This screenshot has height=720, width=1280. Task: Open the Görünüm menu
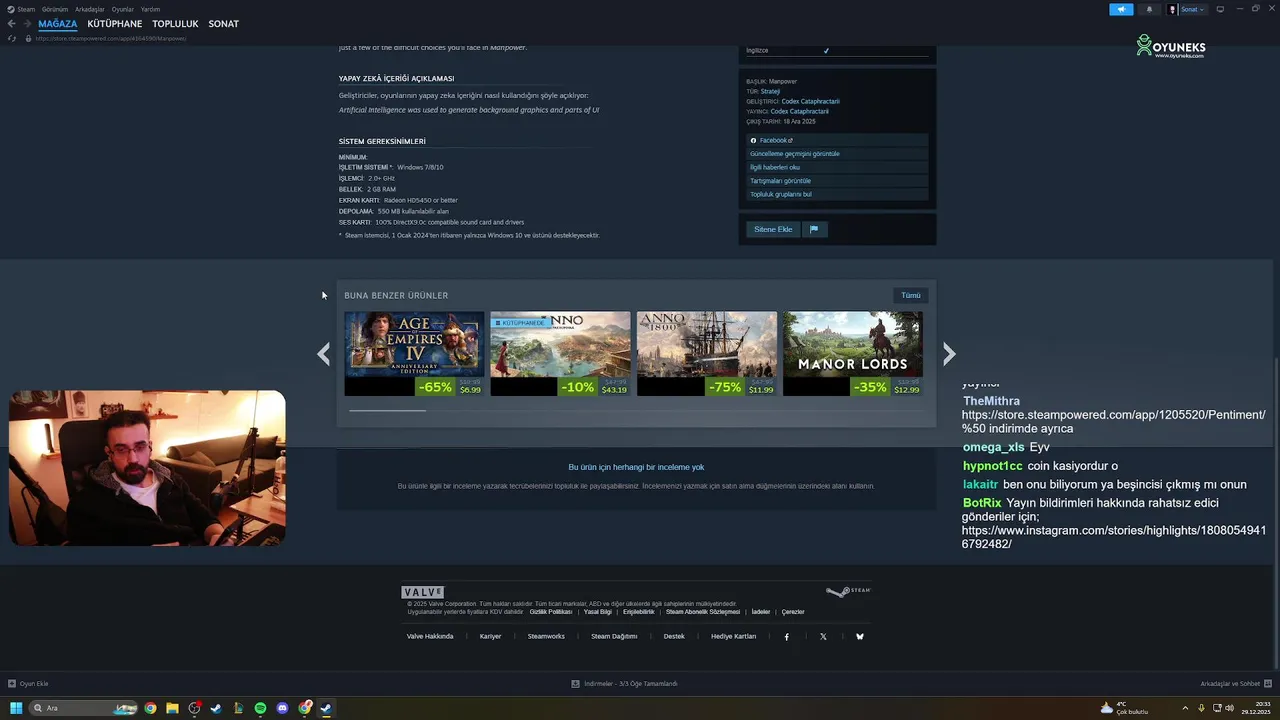point(55,9)
